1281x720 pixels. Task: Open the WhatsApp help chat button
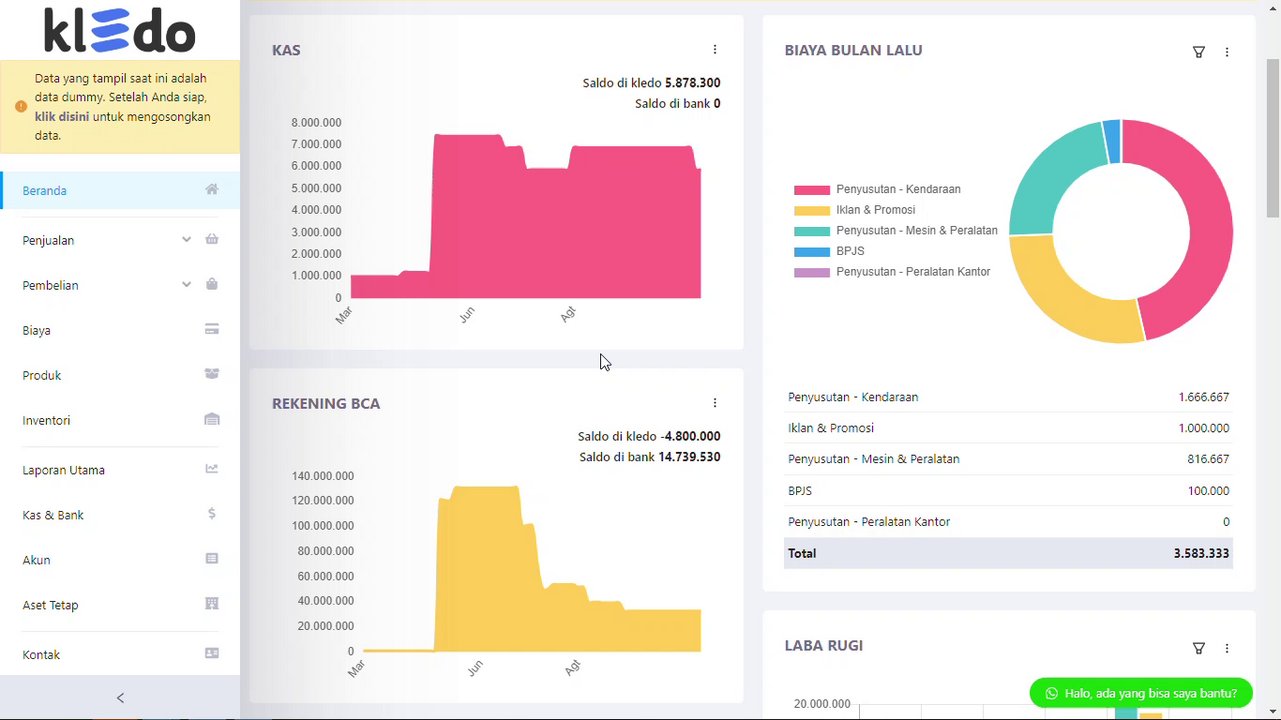point(1141,693)
